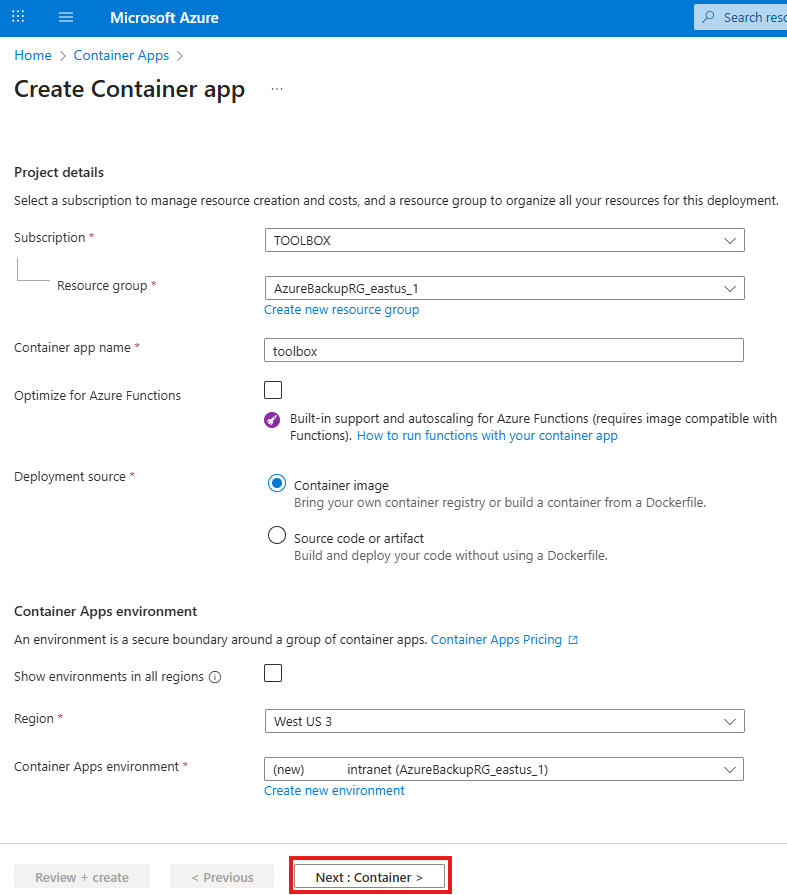Click the search magnifier icon
The width and height of the screenshot is (787, 895).
(x=709, y=17)
